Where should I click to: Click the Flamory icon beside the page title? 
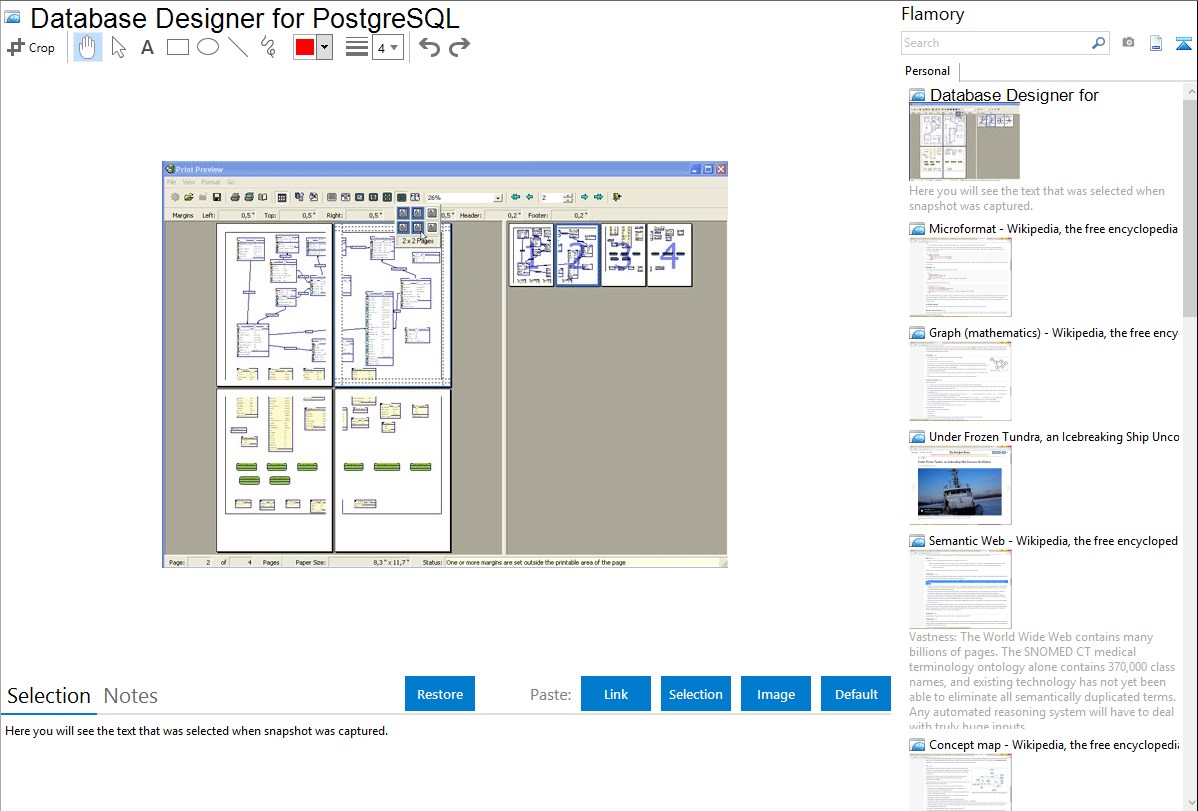[x=12, y=18]
